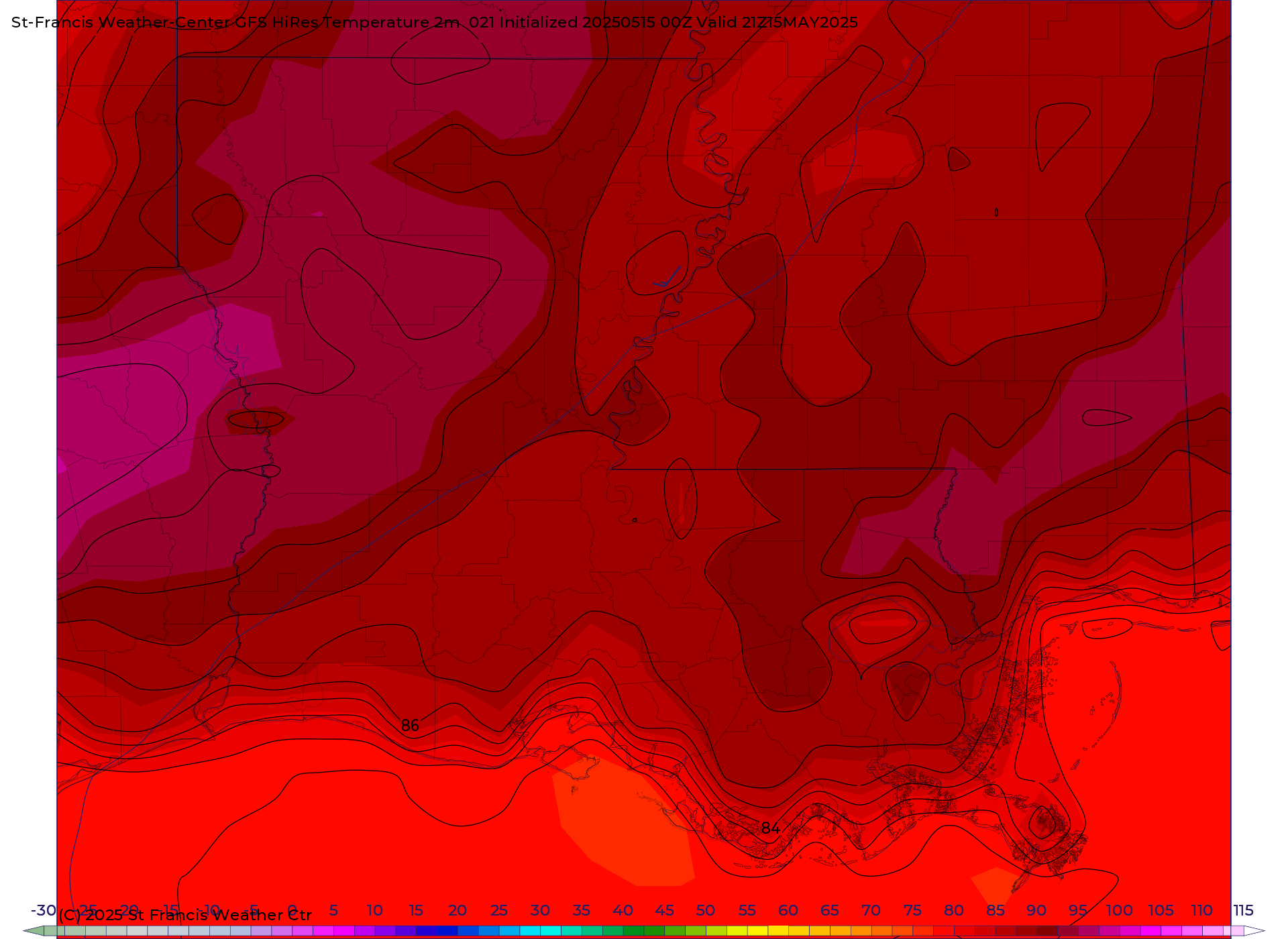Click the 115 label on the color scale
Screen dimensions: 1288x939
[1244, 910]
